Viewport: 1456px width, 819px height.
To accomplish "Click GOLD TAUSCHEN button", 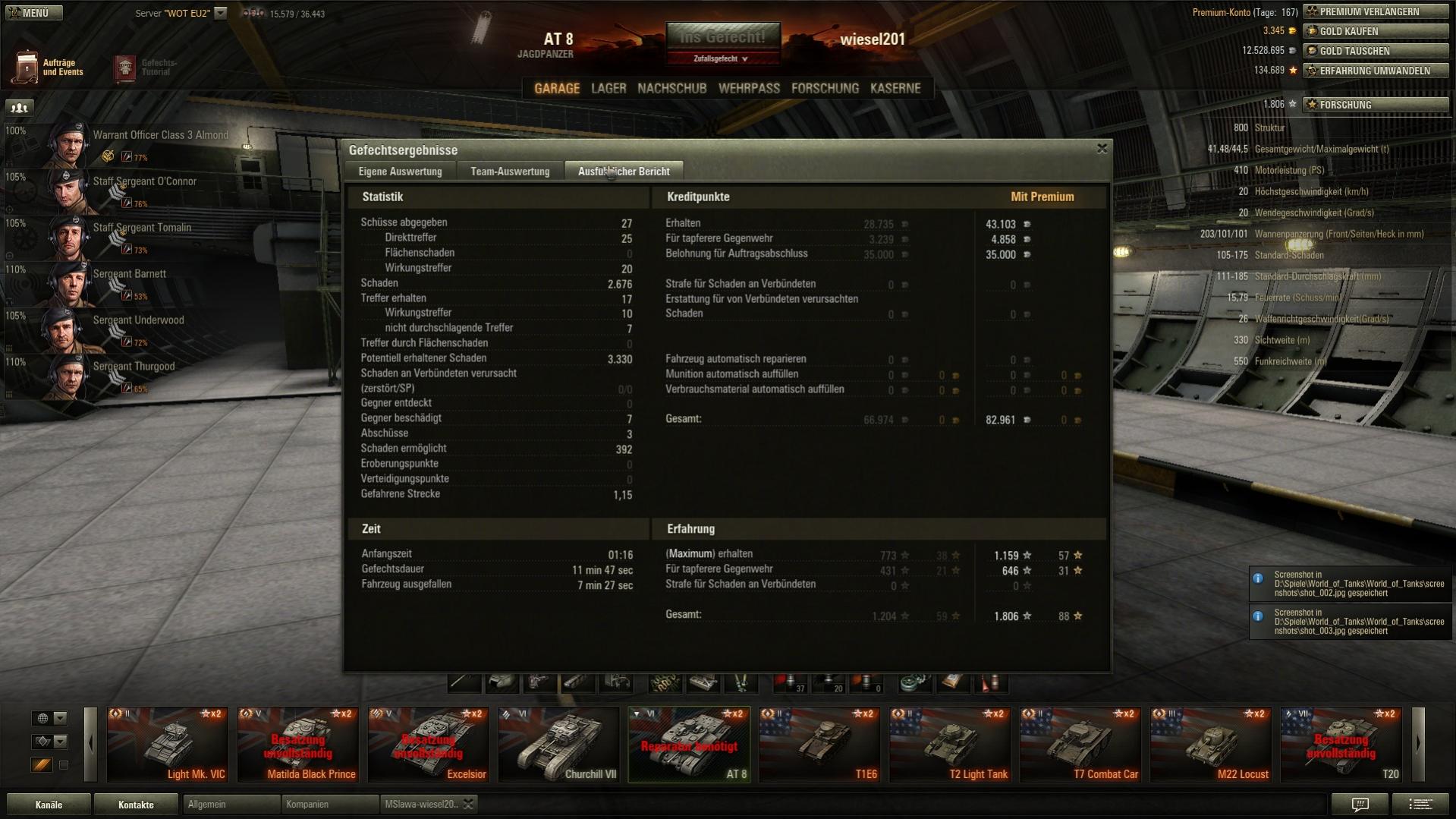I will pyautogui.click(x=1376, y=51).
